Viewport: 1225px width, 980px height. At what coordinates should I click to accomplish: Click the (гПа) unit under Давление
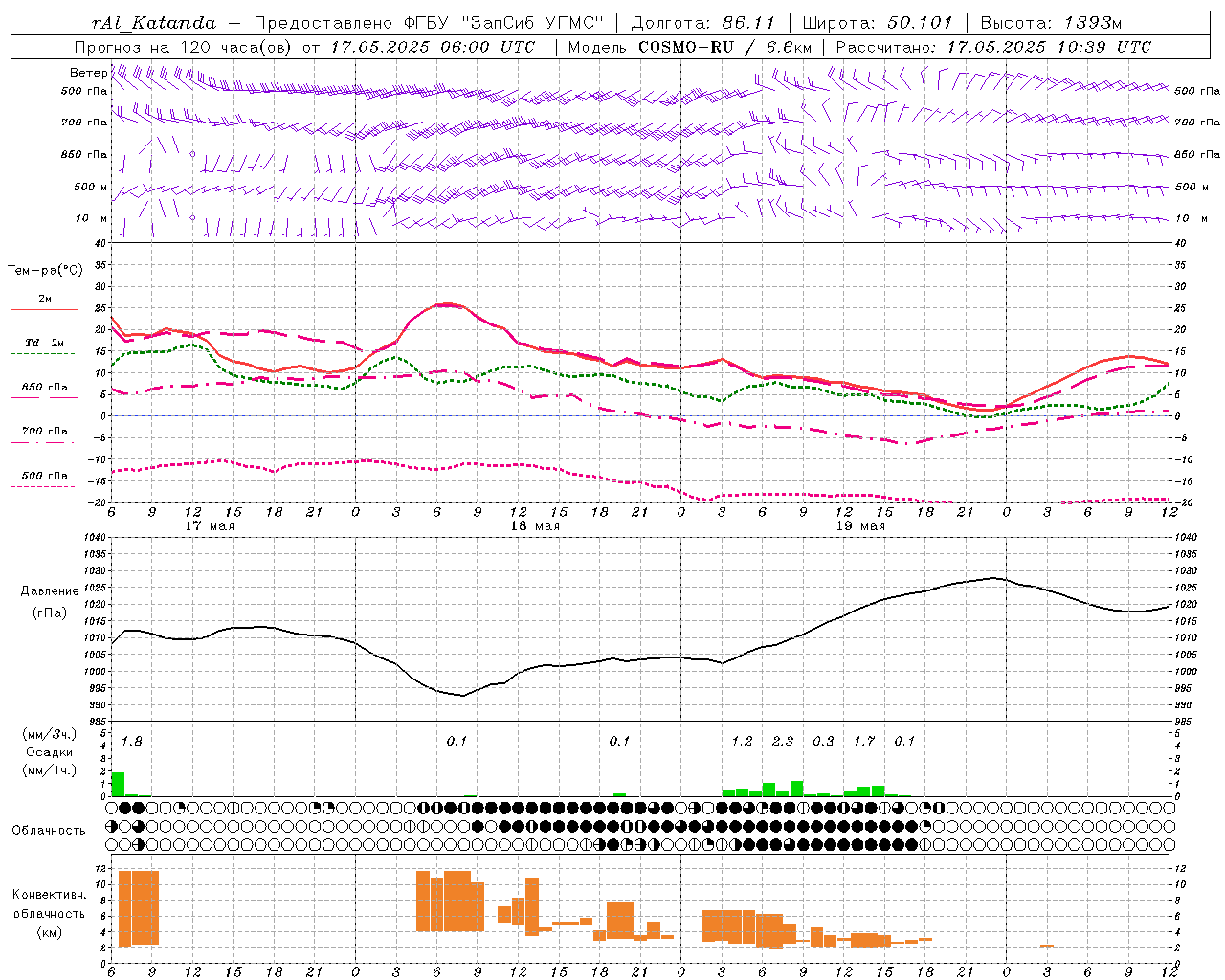point(50,613)
